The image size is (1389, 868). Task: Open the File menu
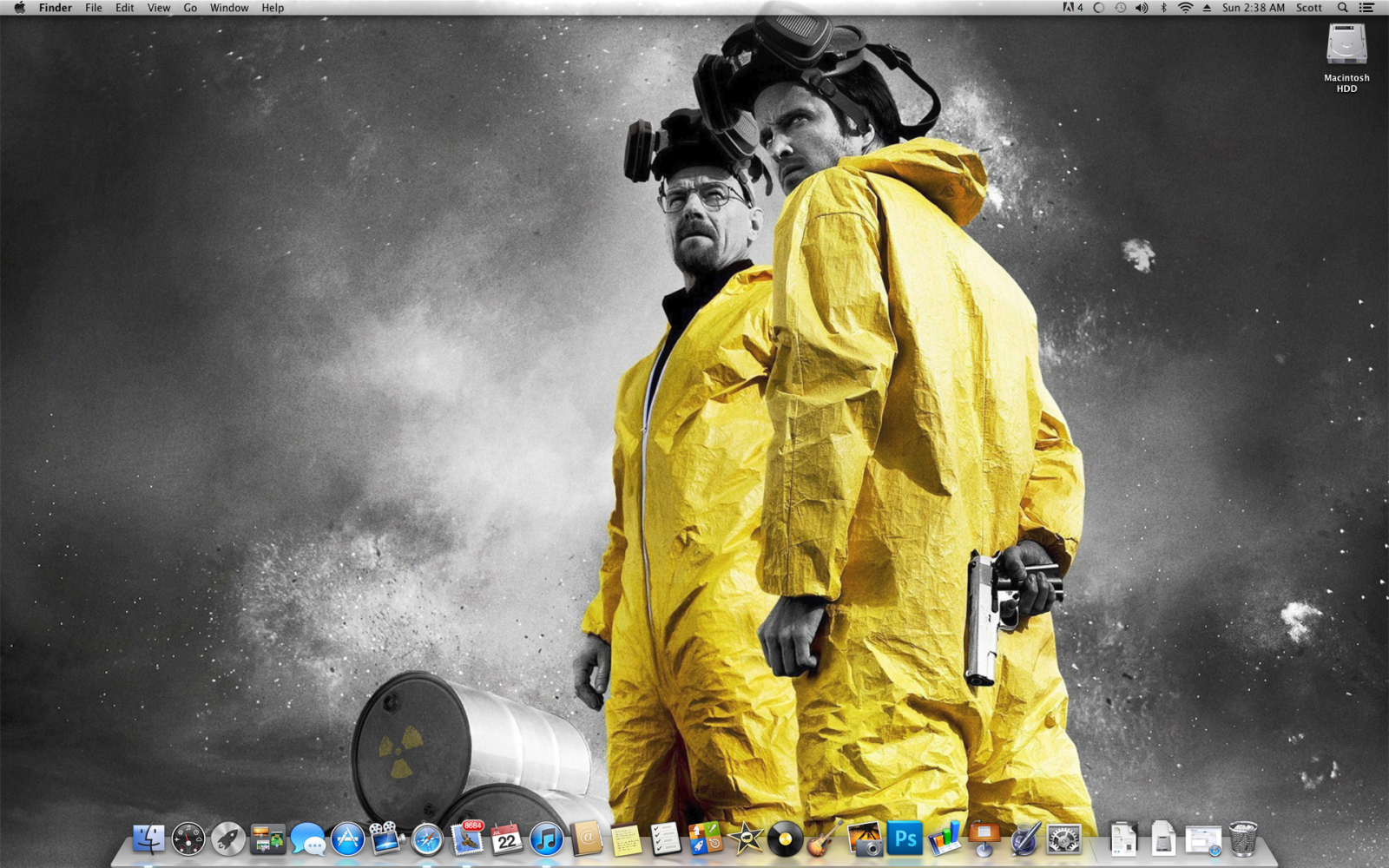94,8
